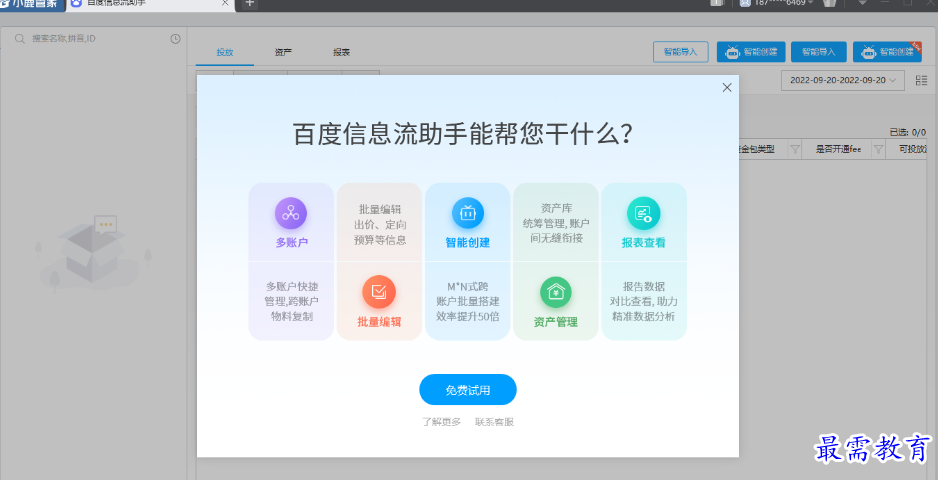938x480 pixels.
Task: Click the blue 智能创建 robot icon in dialog
Action: point(468,213)
